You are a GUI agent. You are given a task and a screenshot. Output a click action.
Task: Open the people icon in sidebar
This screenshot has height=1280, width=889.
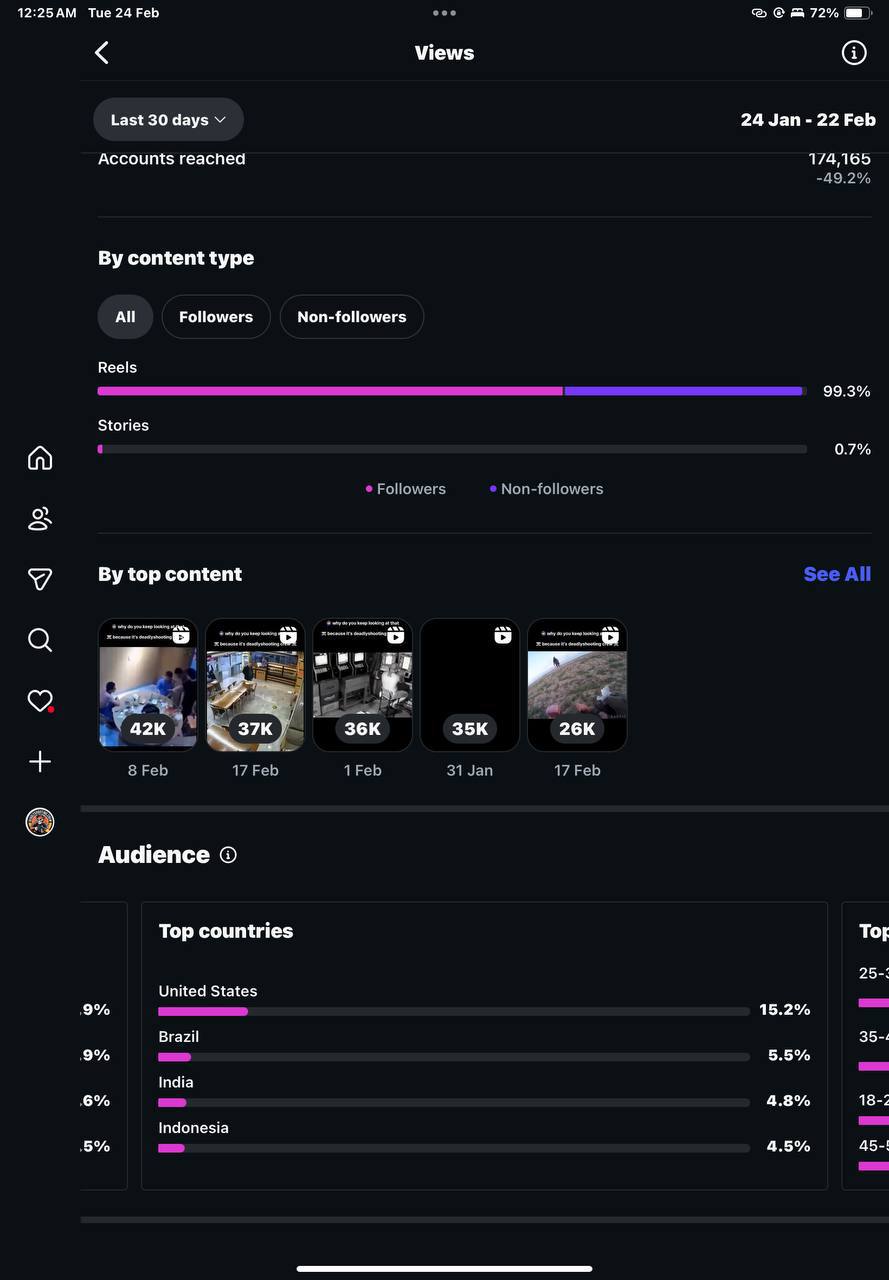[x=40, y=519]
